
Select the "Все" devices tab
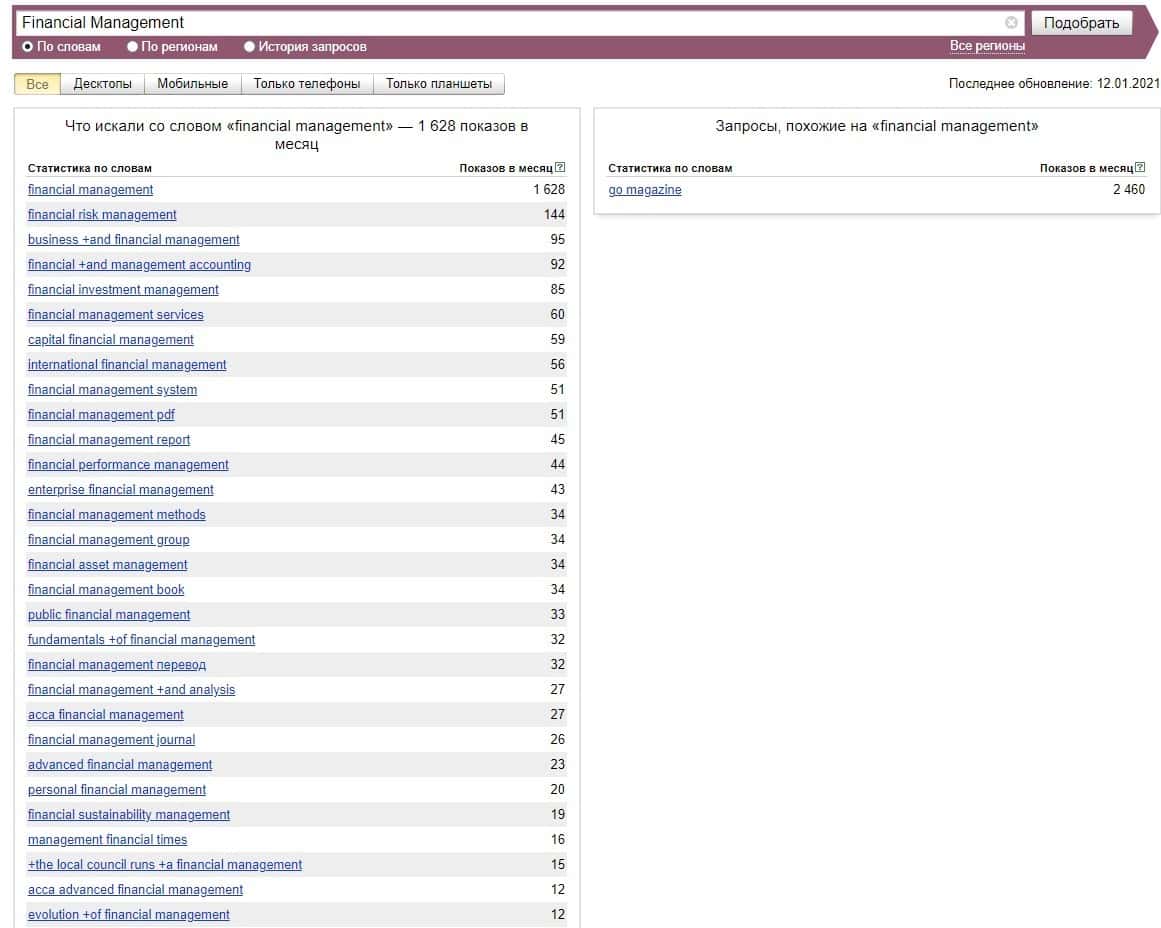pos(37,84)
